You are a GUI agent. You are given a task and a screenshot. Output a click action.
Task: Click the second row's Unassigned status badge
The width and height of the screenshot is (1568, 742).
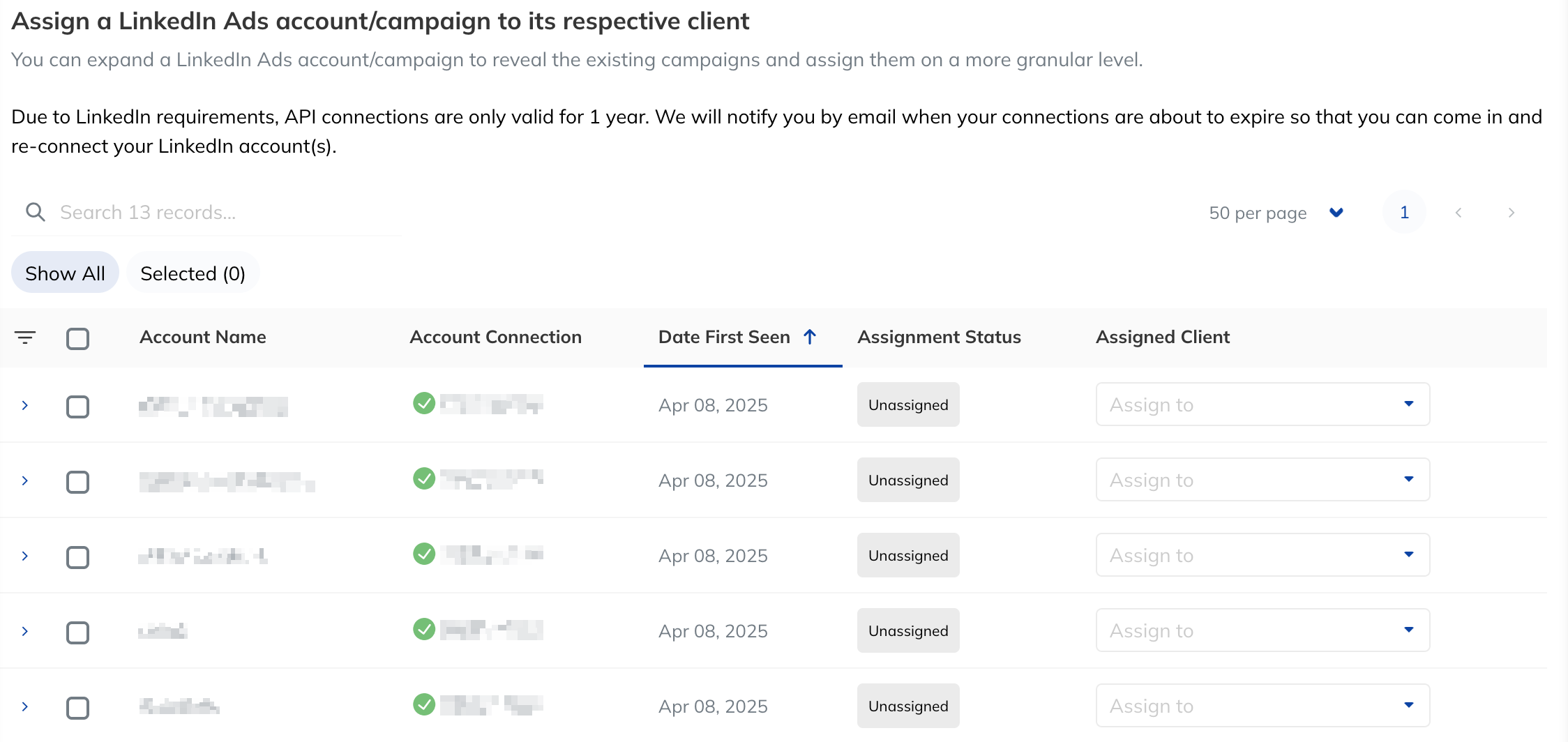908,480
